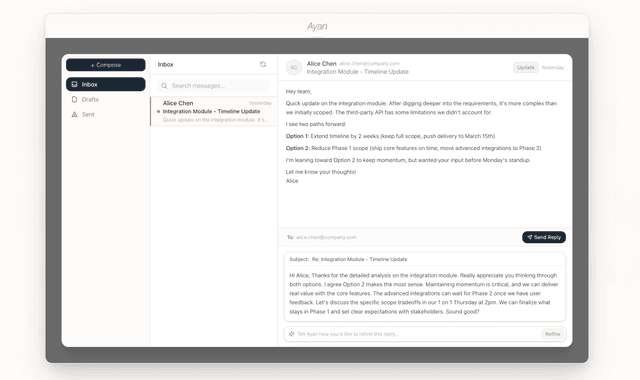Click the Compose button
The width and height of the screenshot is (640, 380).
tap(106, 65)
